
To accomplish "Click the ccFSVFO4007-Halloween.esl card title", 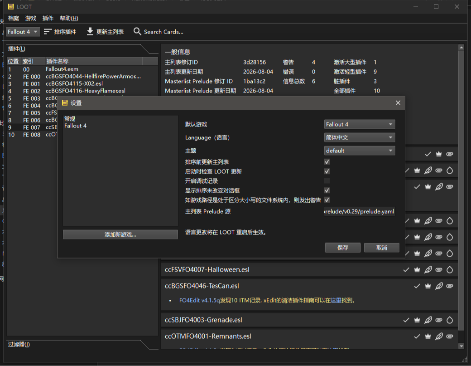I will coord(207,270).
